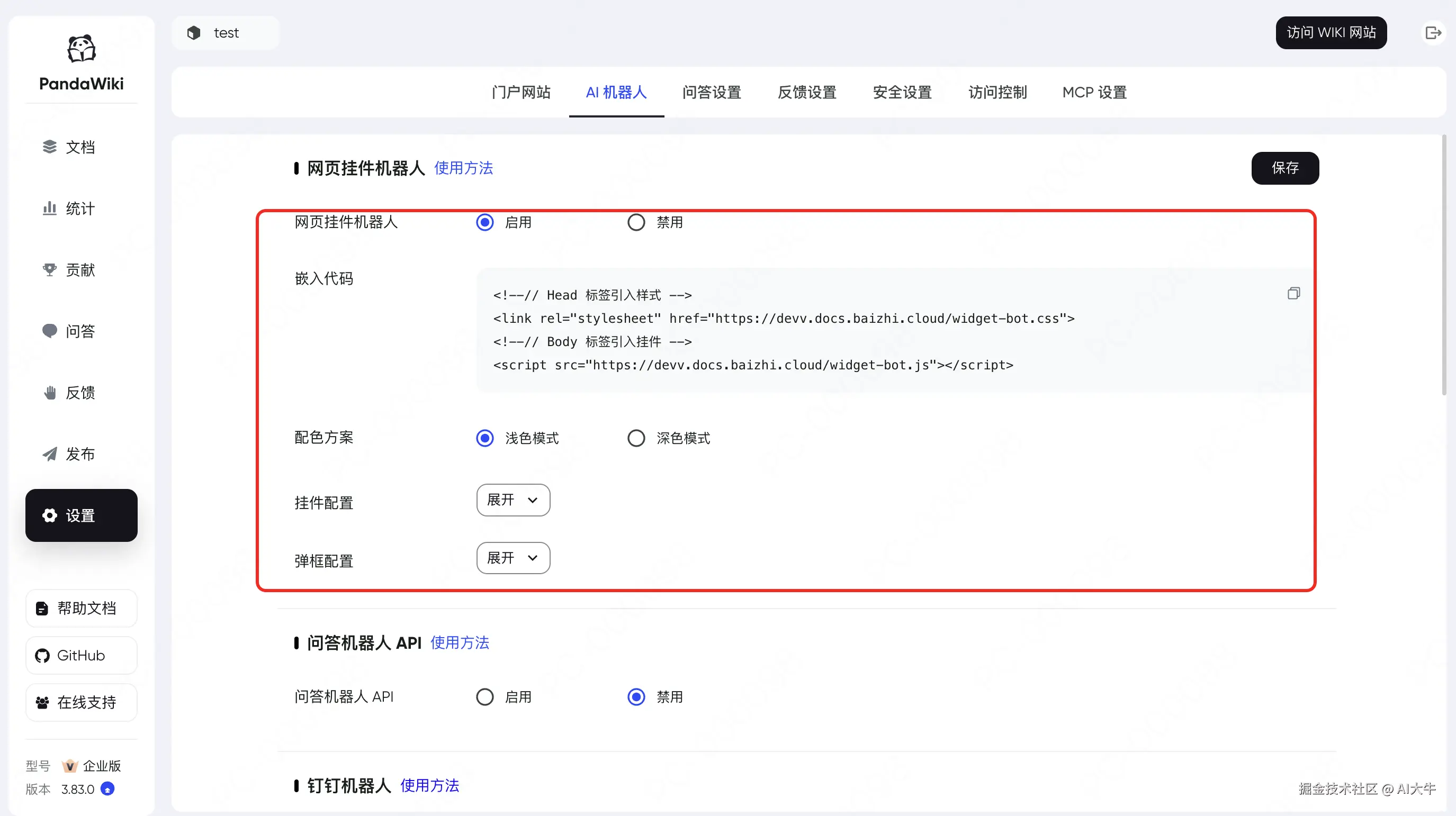
Task: Click the 保存 save button
Action: pyautogui.click(x=1284, y=168)
